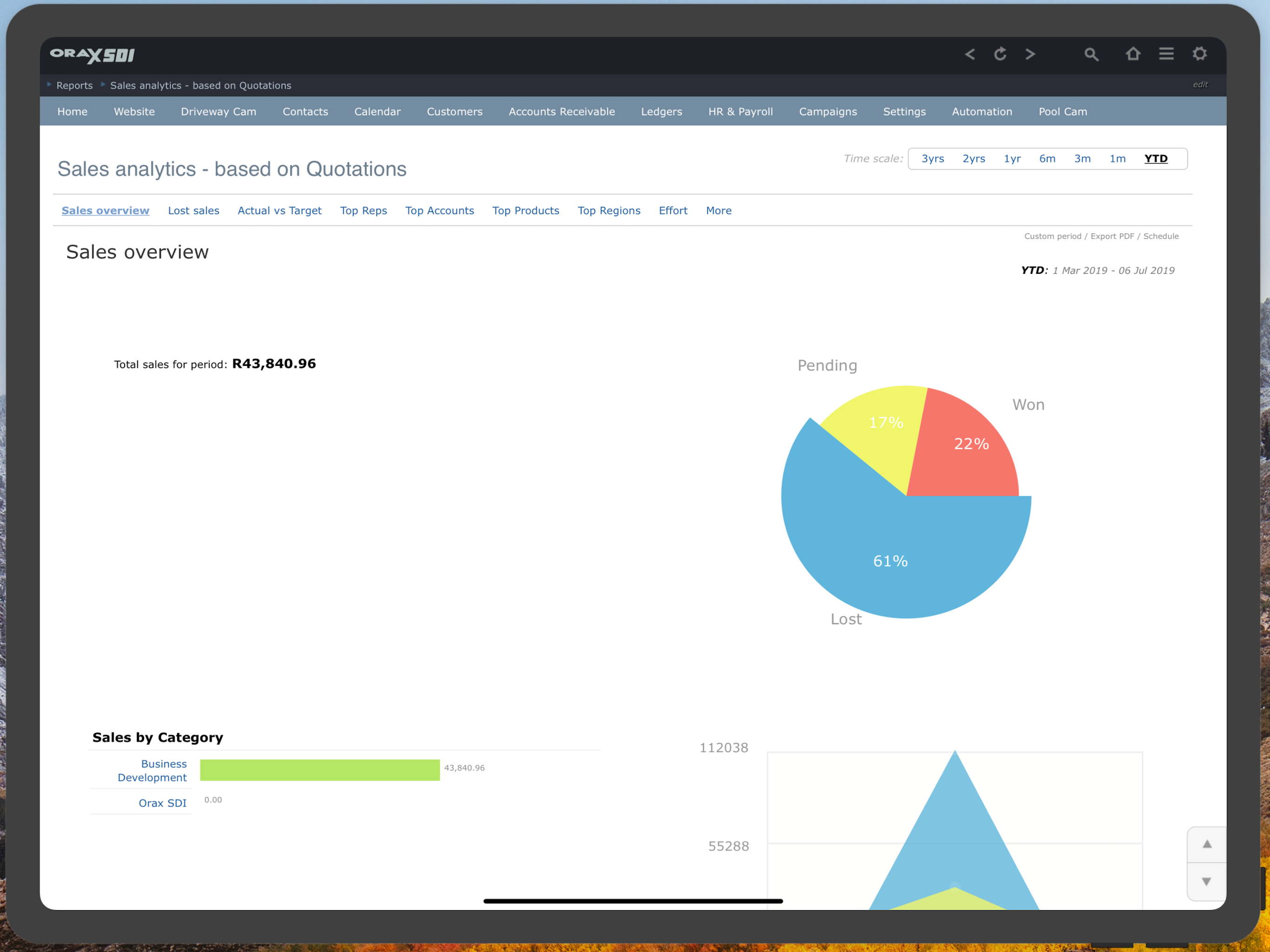Open the Pool Cam menu

pos(1063,112)
